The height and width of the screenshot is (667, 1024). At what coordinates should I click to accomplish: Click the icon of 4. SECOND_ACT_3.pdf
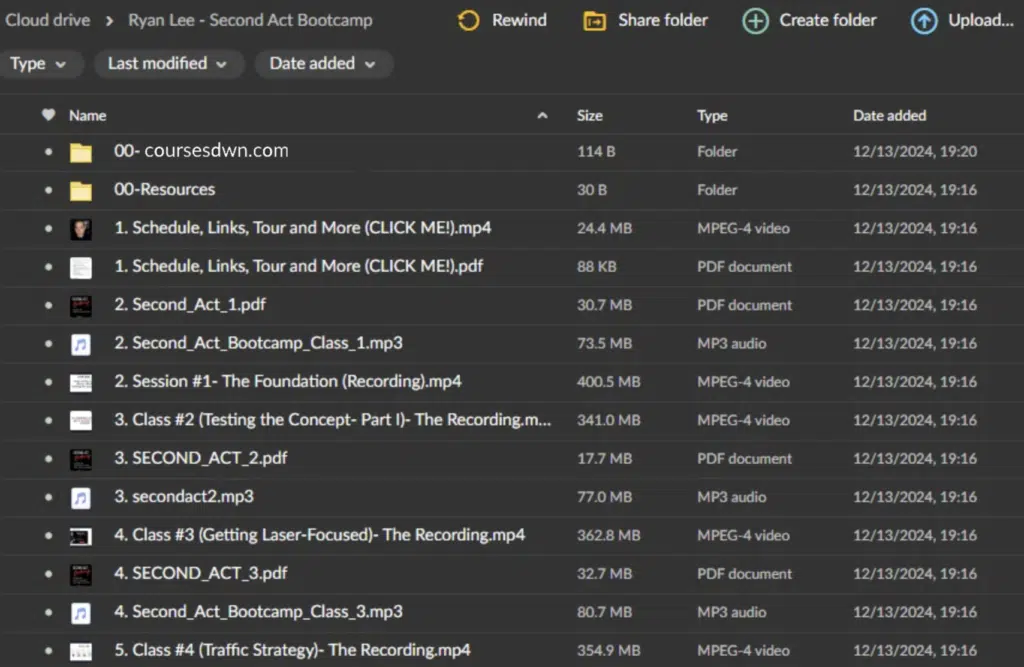[x=81, y=574]
